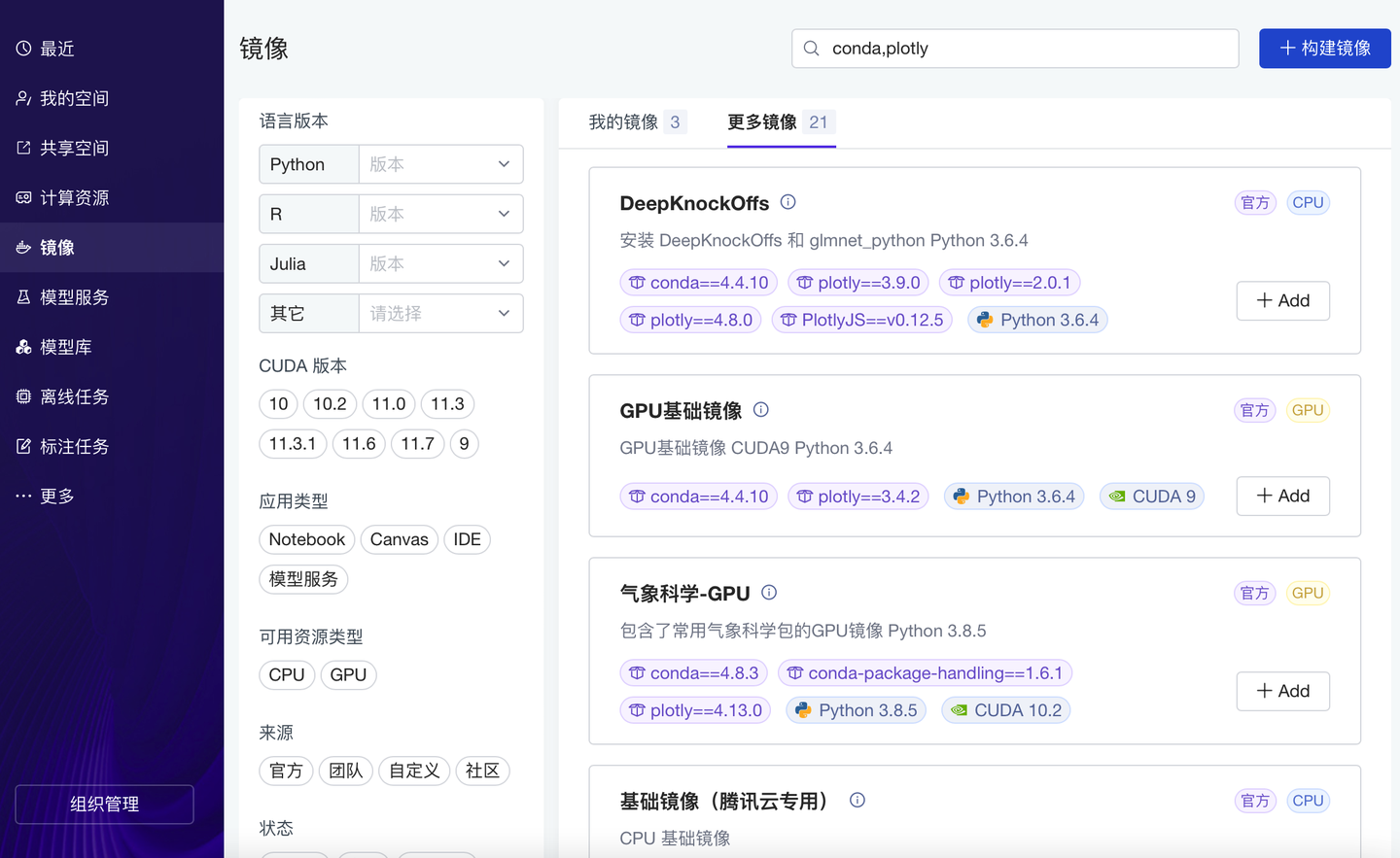The image size is (1400, 858).
Task: Open the Julia 版本 dropdown
Action: point(441,263)
